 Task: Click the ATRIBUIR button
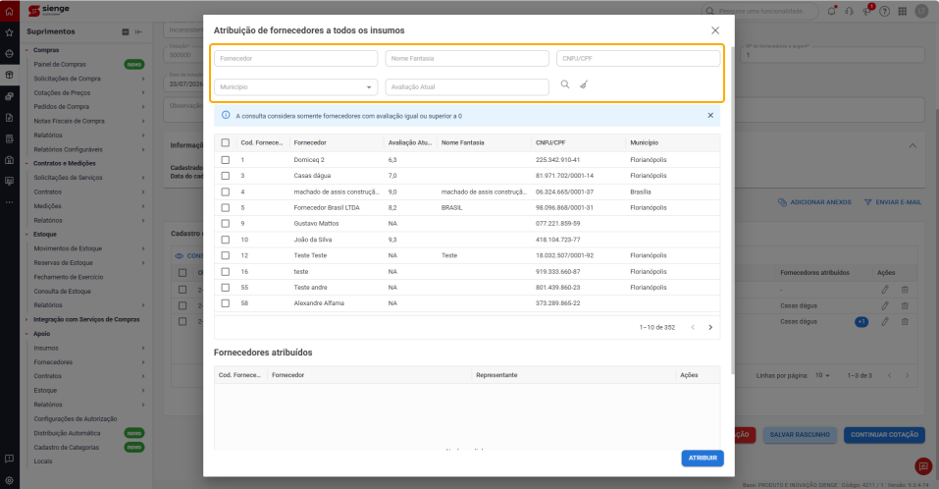[702, 458]
